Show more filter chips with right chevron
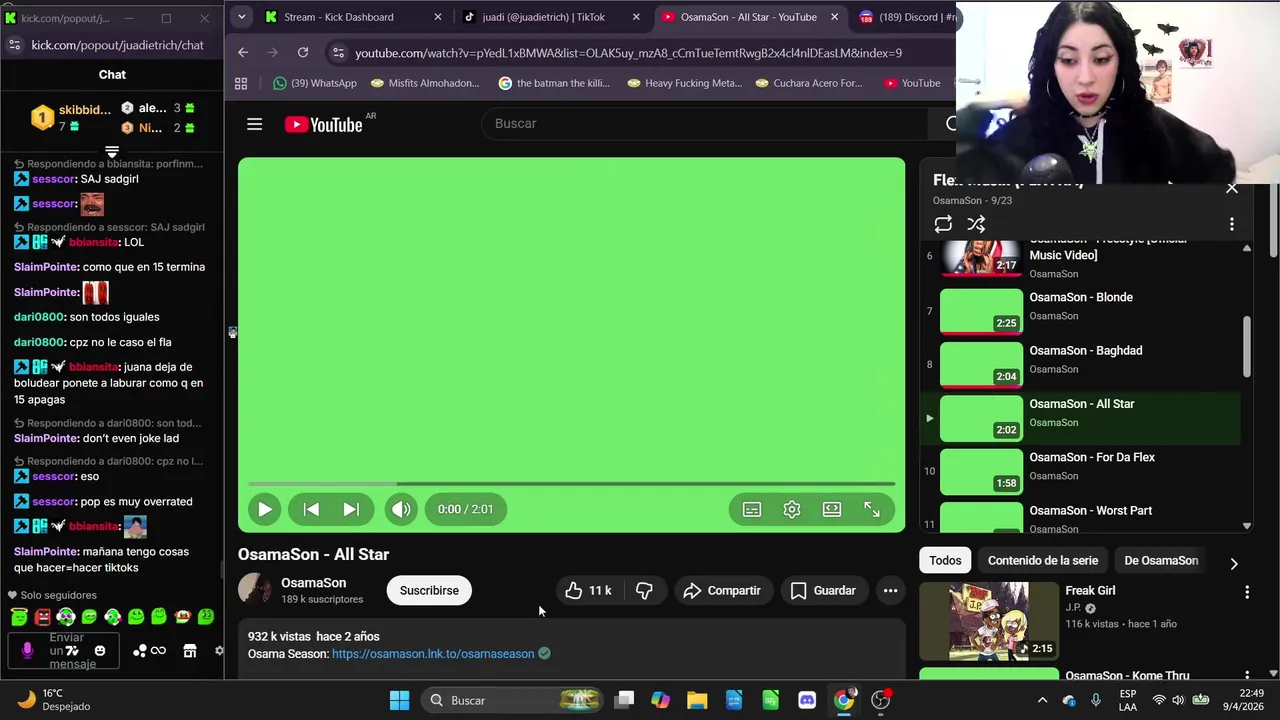This screenshot has height=720, width=1280. click(1234, 563)
